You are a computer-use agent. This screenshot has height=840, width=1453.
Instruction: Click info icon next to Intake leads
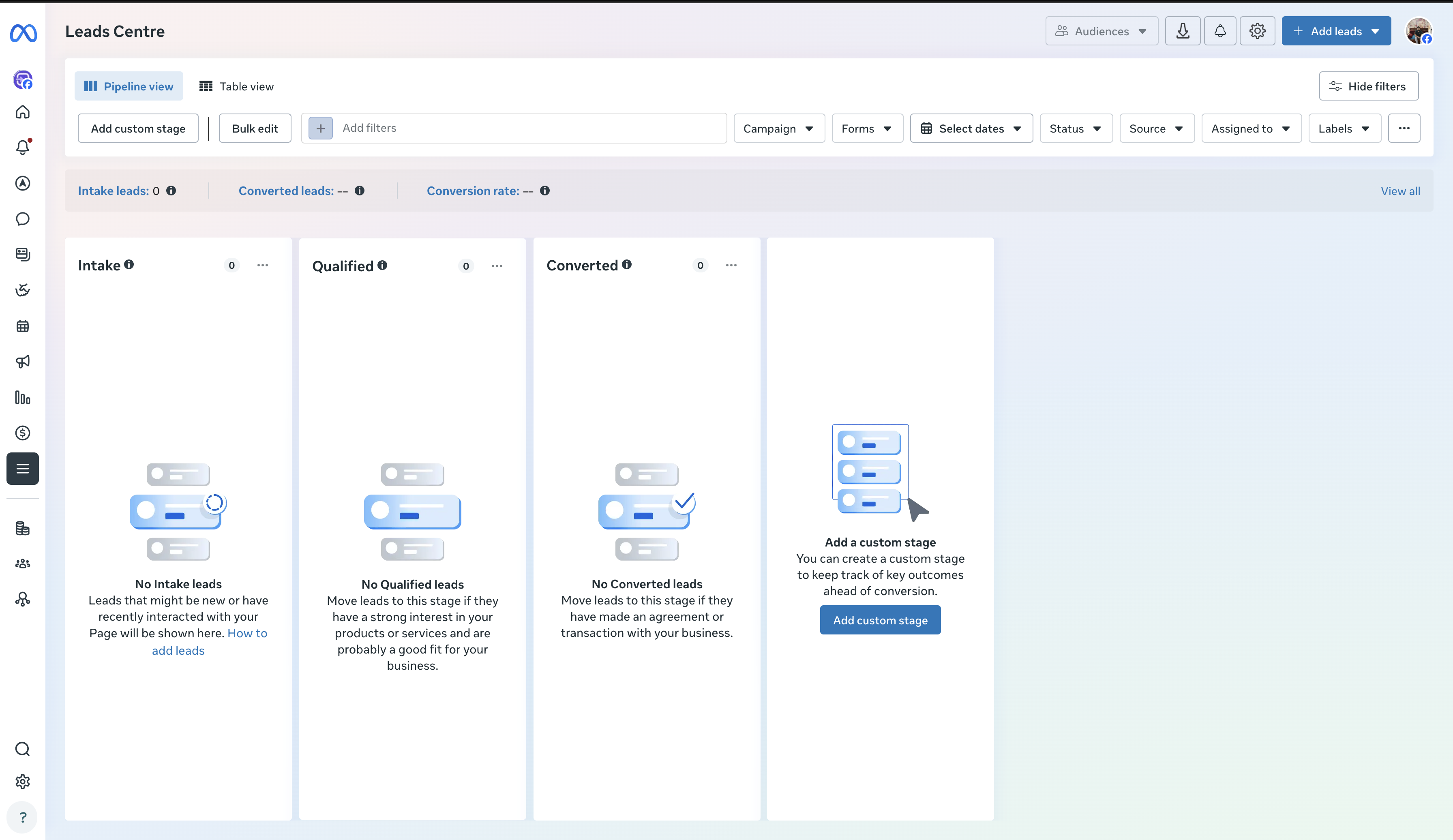171,191
